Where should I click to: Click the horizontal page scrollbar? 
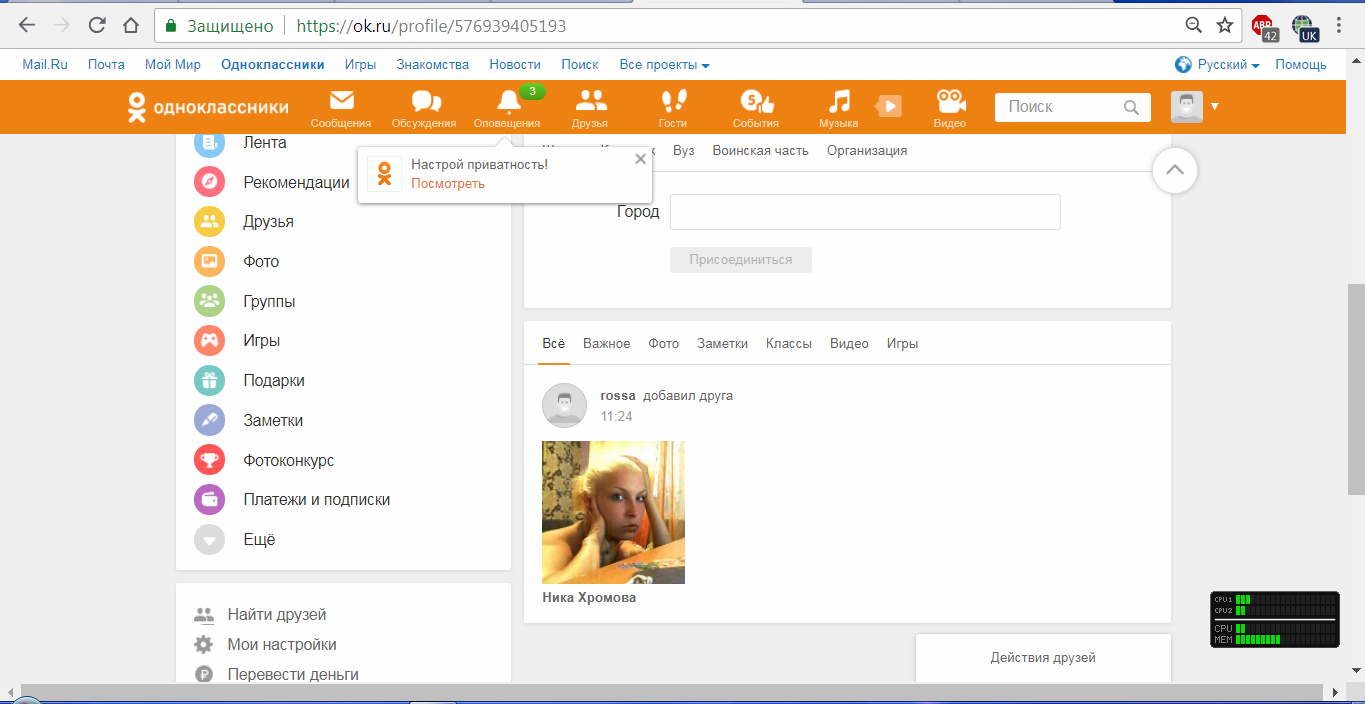pos(672,693)
